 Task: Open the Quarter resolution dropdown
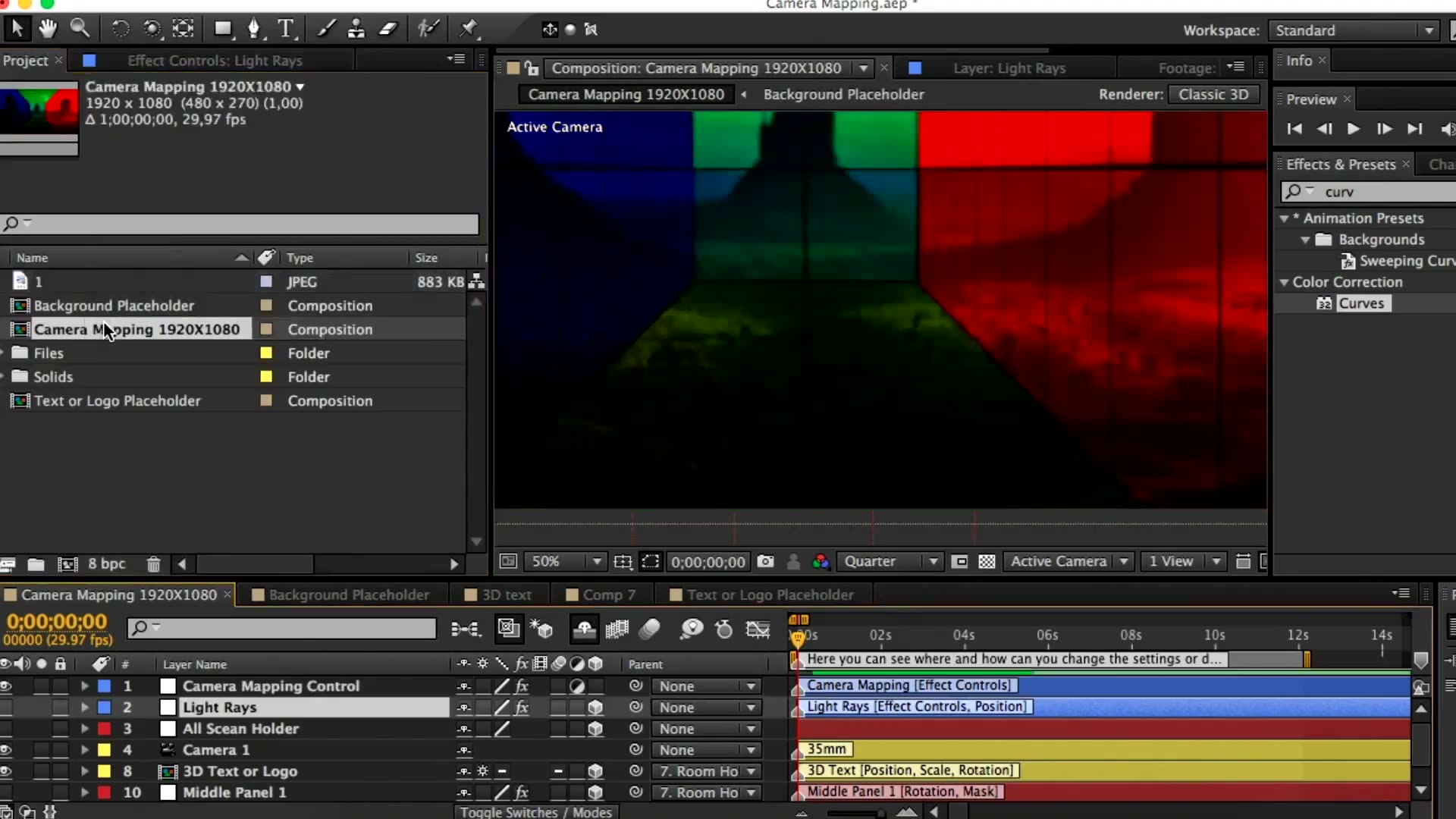click(890, 562)
